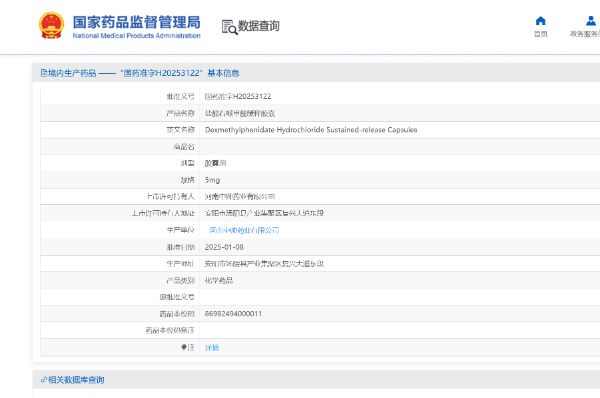Image resolution: width=600 pixels, height=398 pixels.
Task: Select the 首页 navigation label
Action: click(x=540, y=34)
